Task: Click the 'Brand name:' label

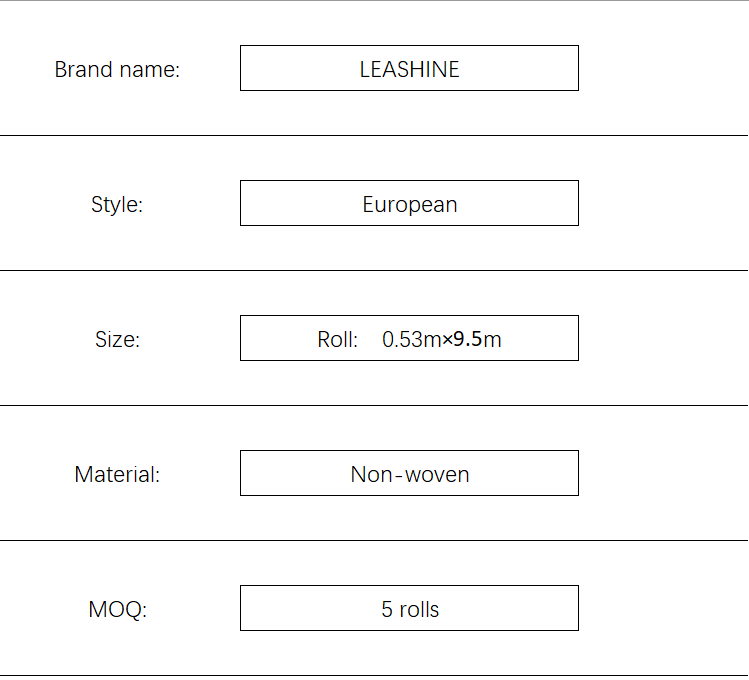Action: (x=117, y=69)
